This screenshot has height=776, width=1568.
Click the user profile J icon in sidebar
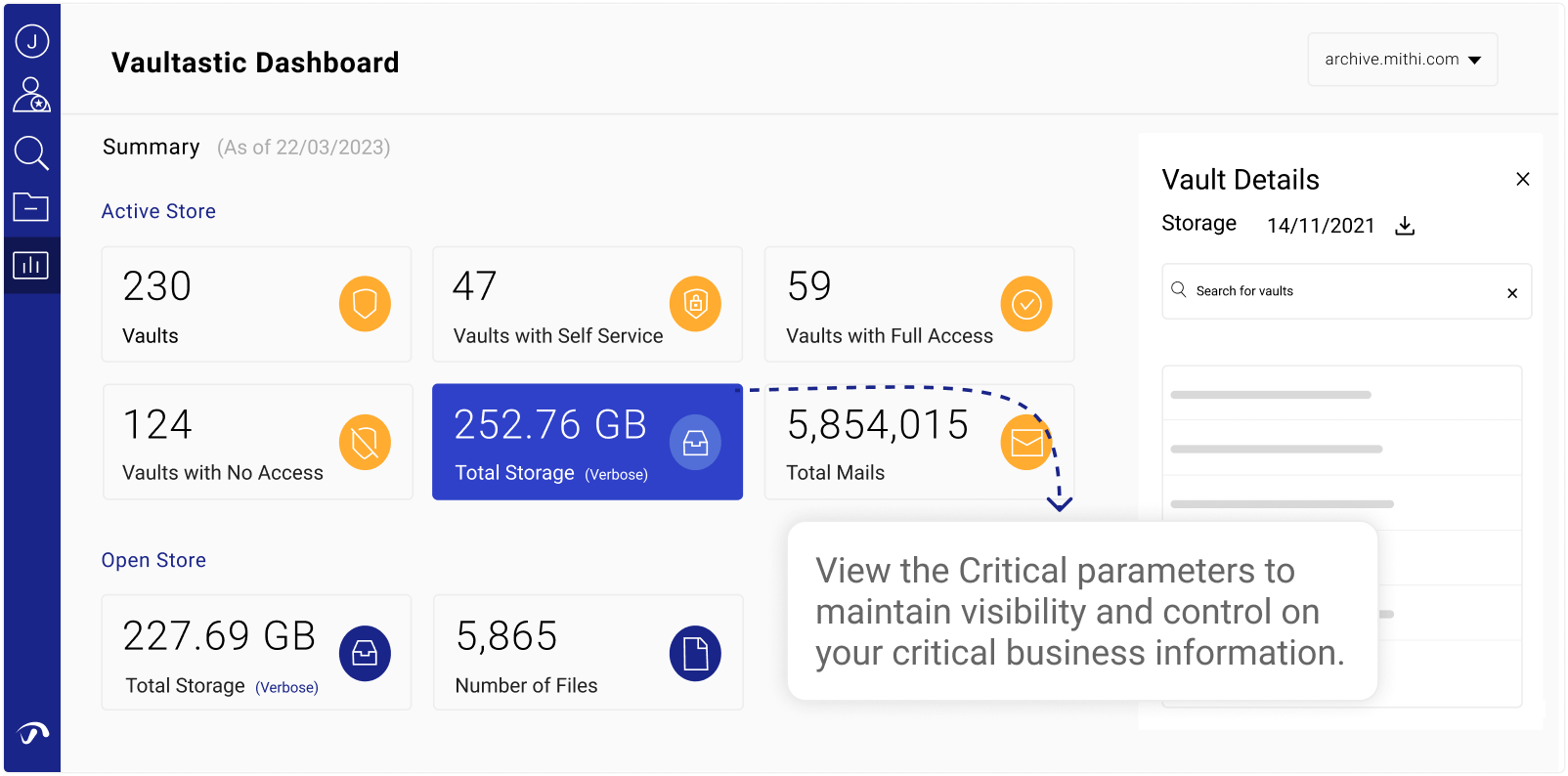pos(31,41)
